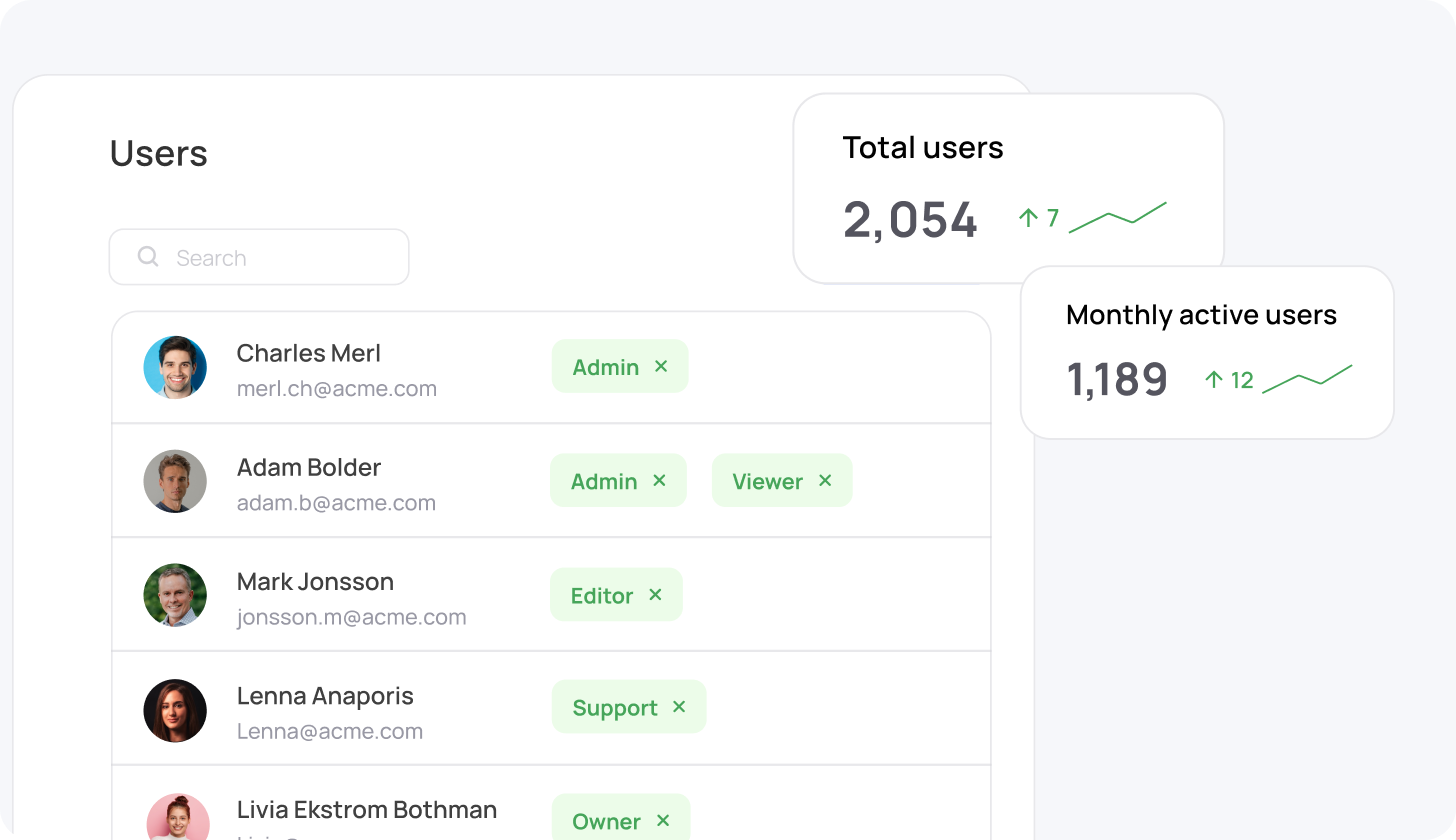This screenshot has height=840, width=1456.
Task: Click the Support role tag label
Action: 614,708
